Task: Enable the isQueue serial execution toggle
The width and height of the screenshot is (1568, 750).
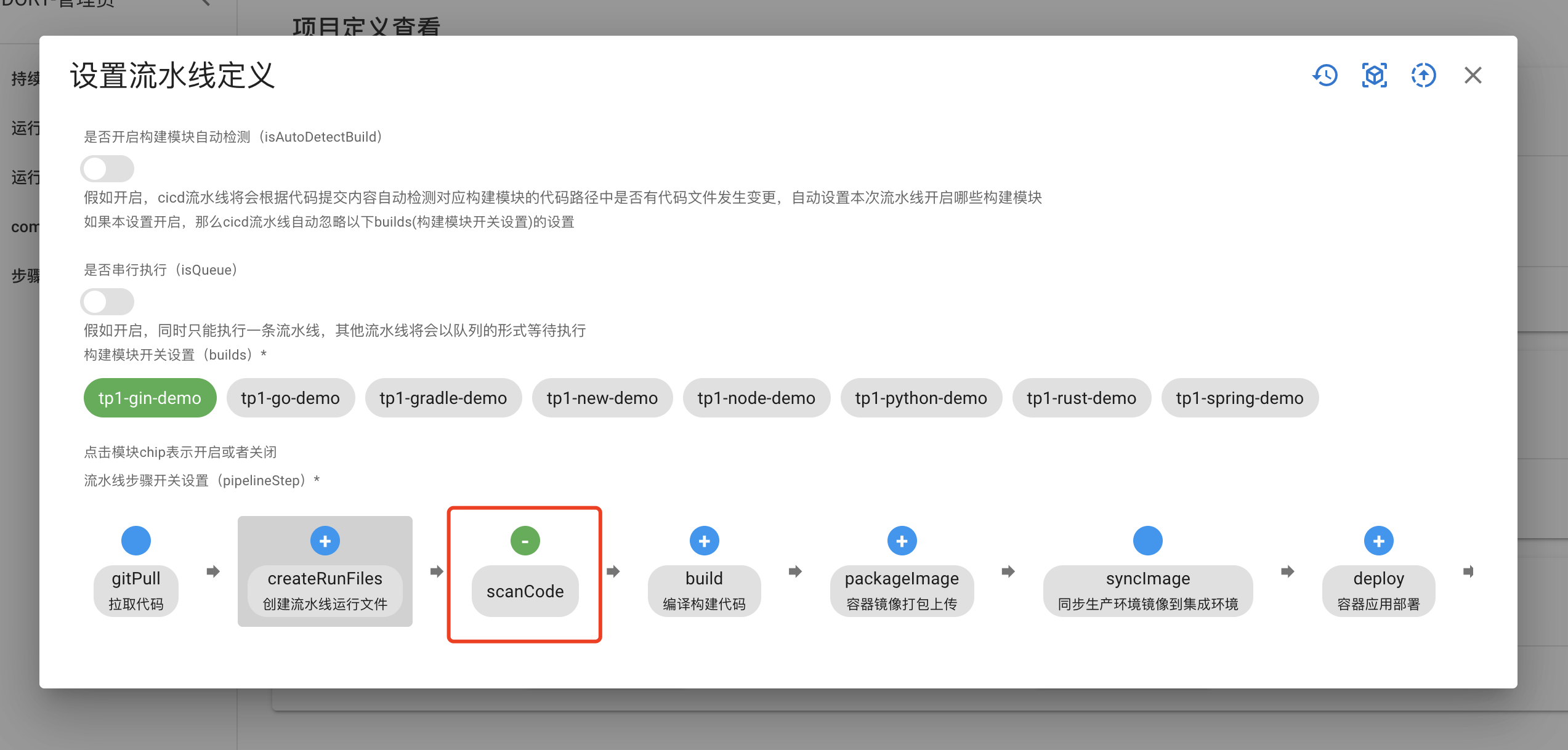Action: point(107,302)
